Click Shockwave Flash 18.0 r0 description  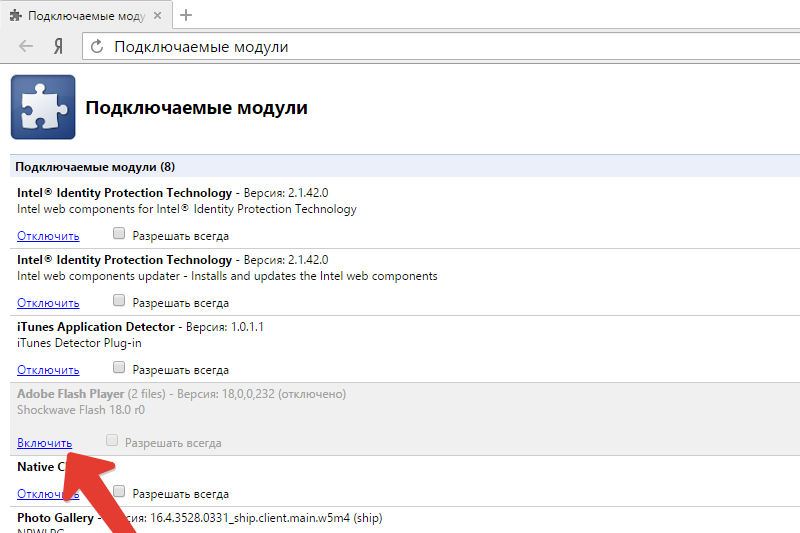point(81,410)
